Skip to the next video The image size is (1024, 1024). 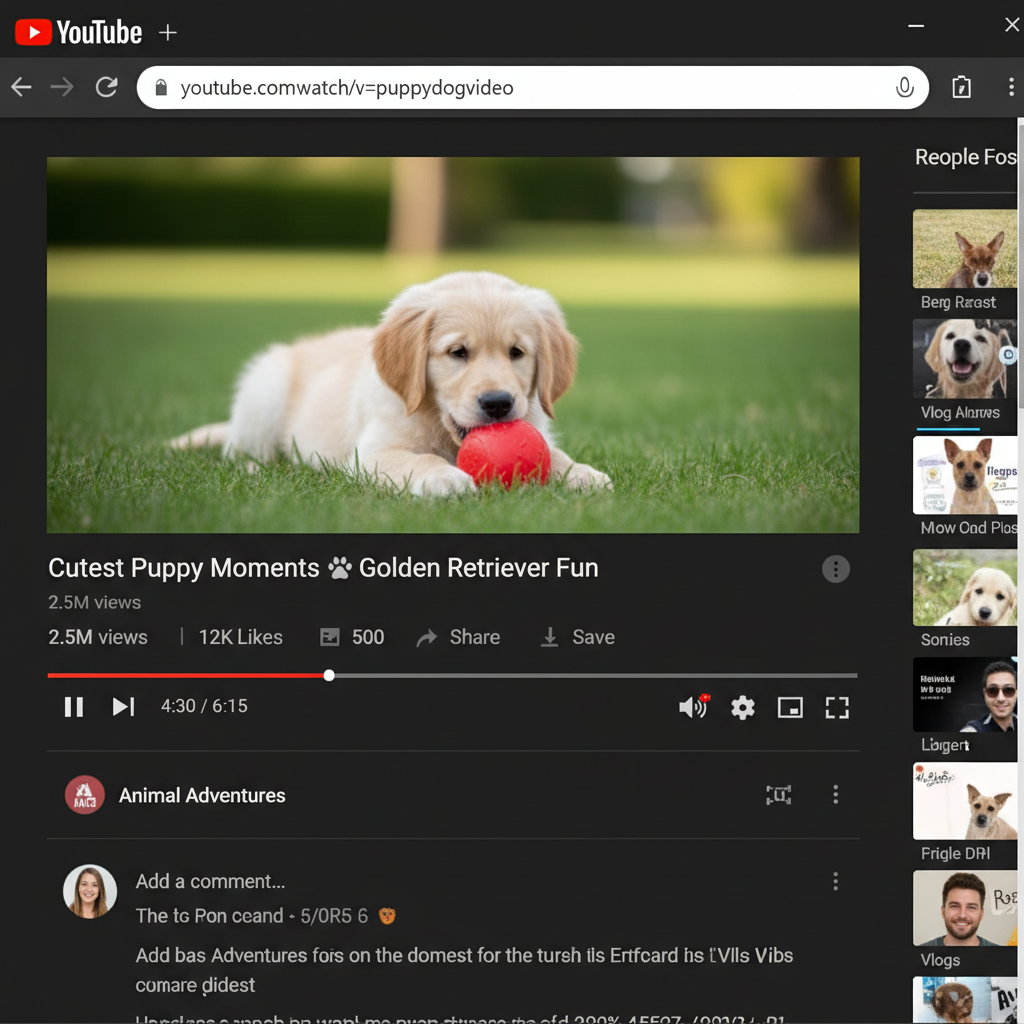tap(123, 707)
